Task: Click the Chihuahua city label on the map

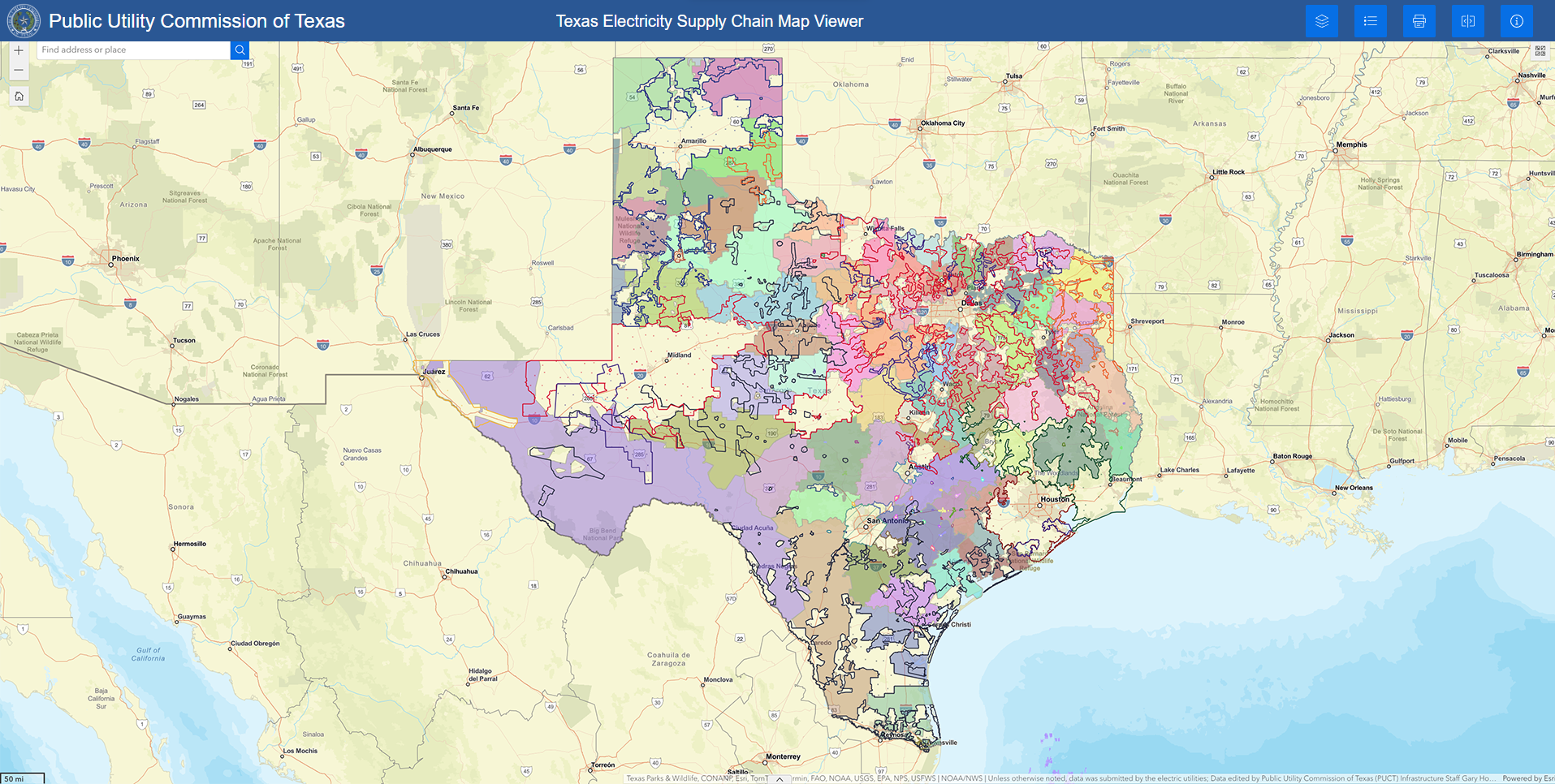Action: tap(461, 571)
